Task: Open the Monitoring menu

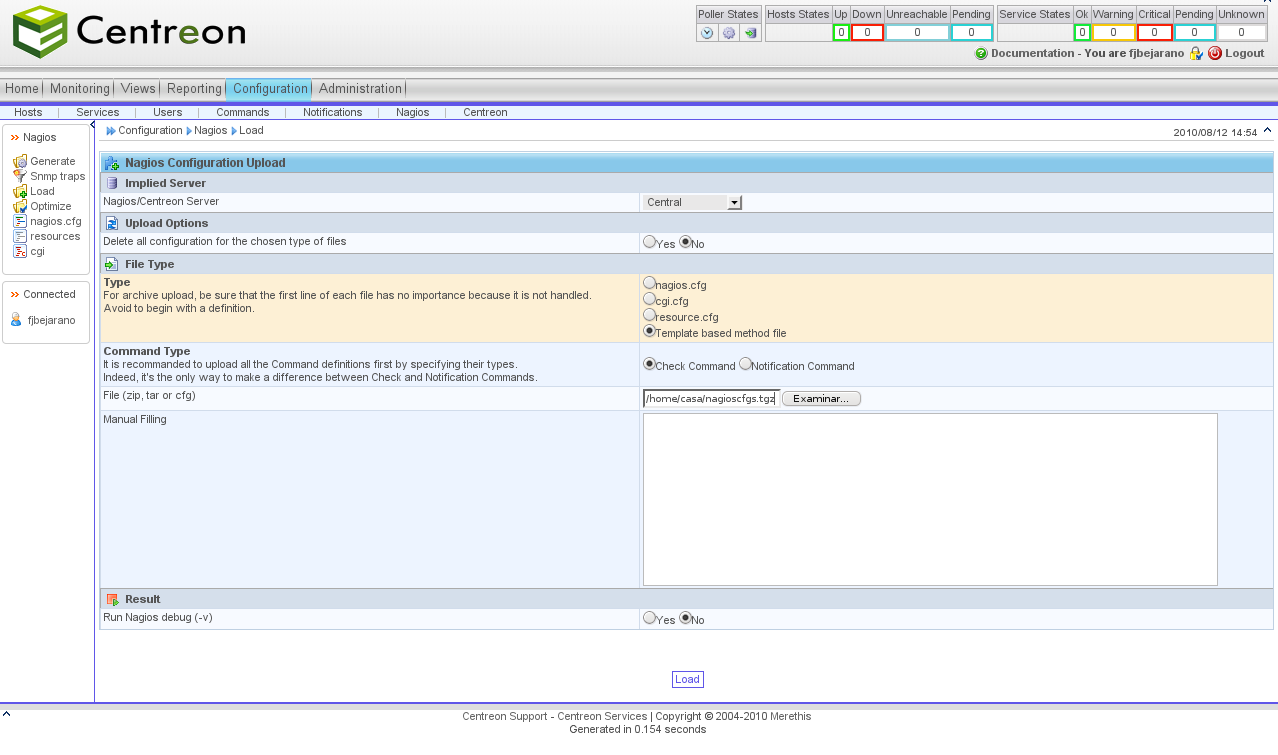Action: [x=79, y=89]
